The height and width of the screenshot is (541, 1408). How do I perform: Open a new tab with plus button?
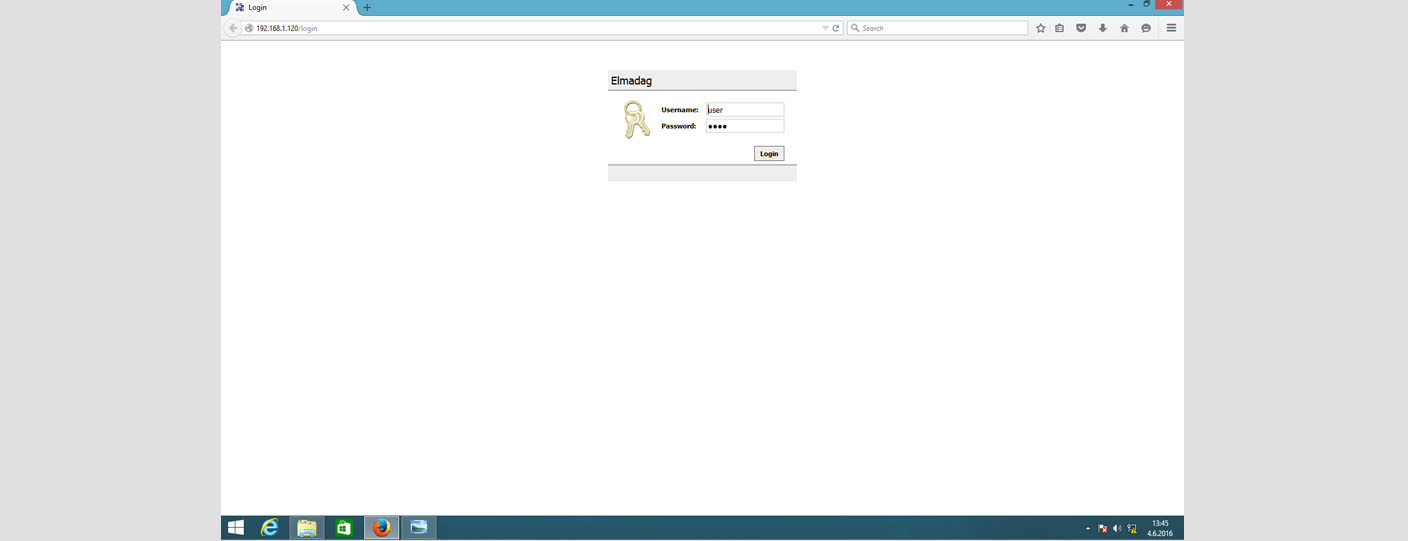coord(367,8)
